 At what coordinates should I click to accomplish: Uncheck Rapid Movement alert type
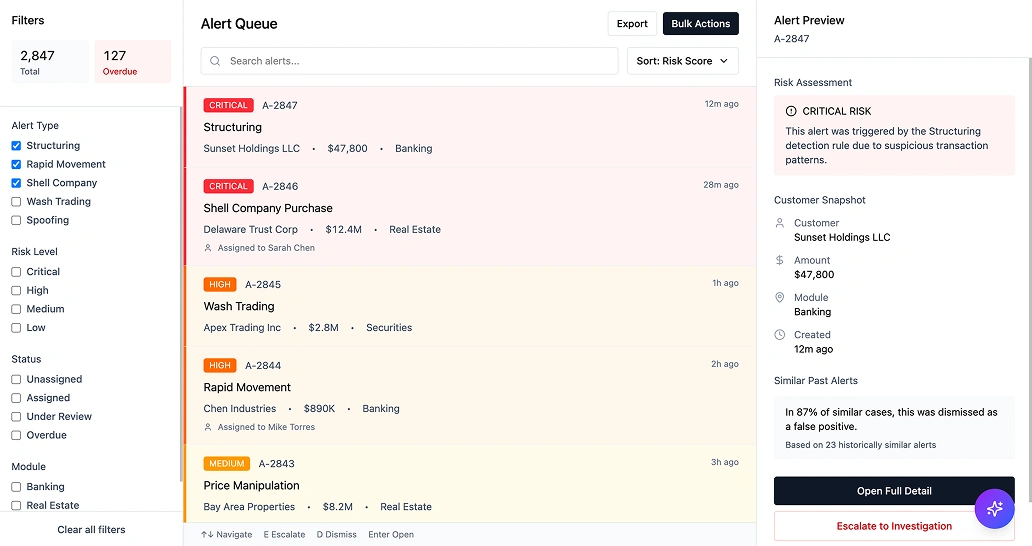click(x=16, y=164)
